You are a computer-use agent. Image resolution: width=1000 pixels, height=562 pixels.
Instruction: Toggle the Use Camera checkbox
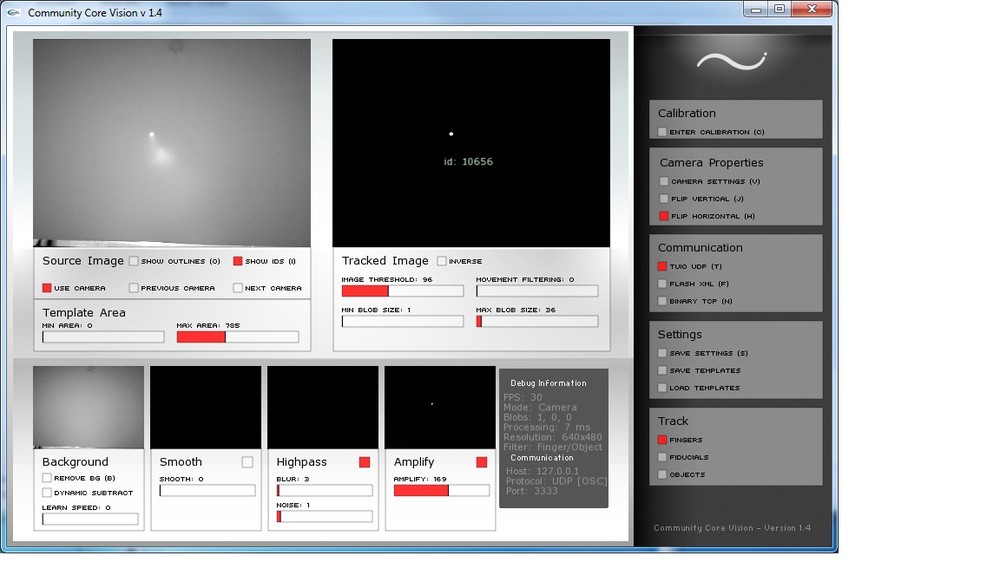[47, 288]
